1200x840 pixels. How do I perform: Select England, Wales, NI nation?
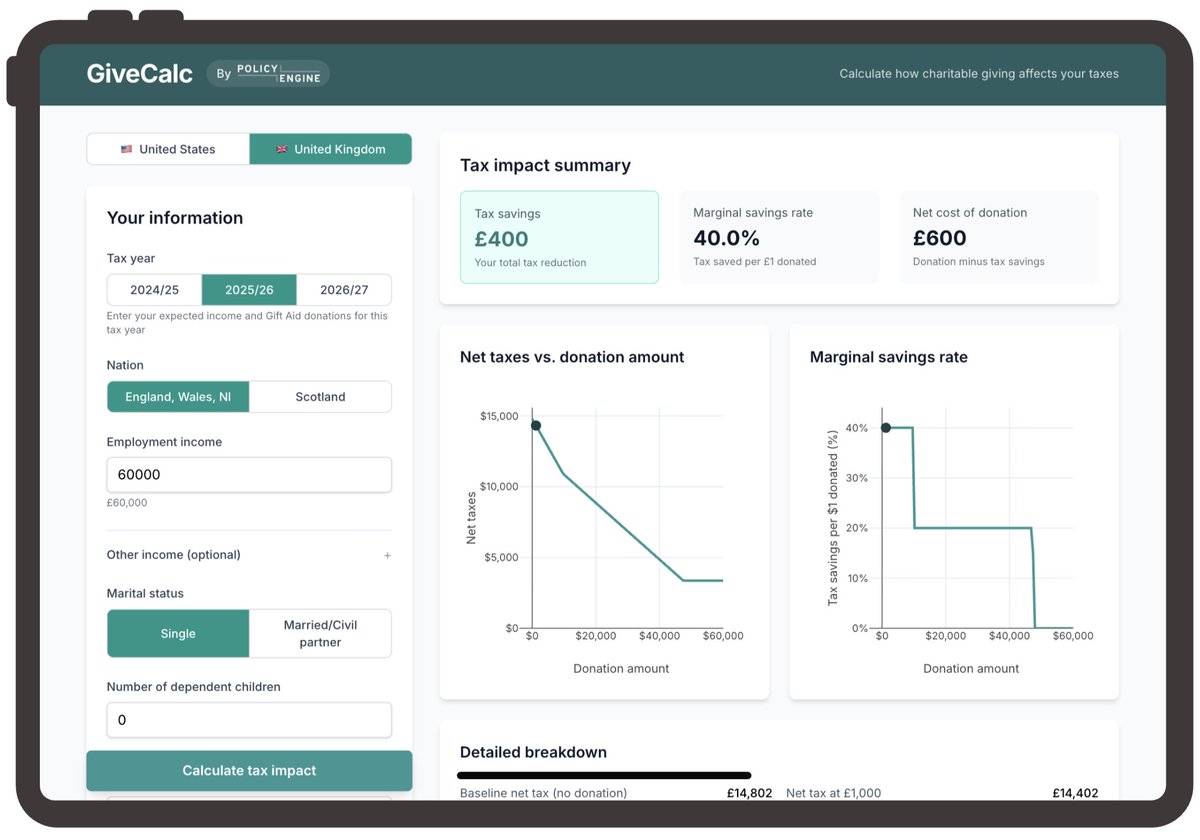point(178,397)
